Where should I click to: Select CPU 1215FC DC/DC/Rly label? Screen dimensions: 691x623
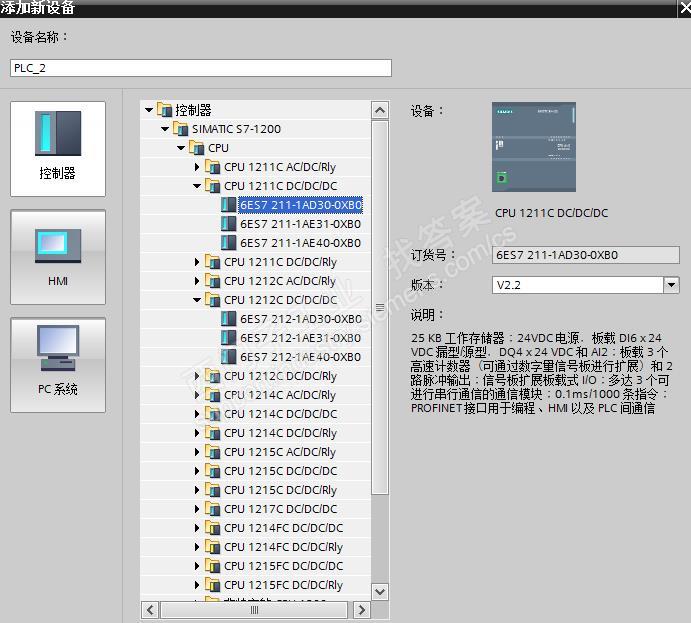tap(283, 585)
